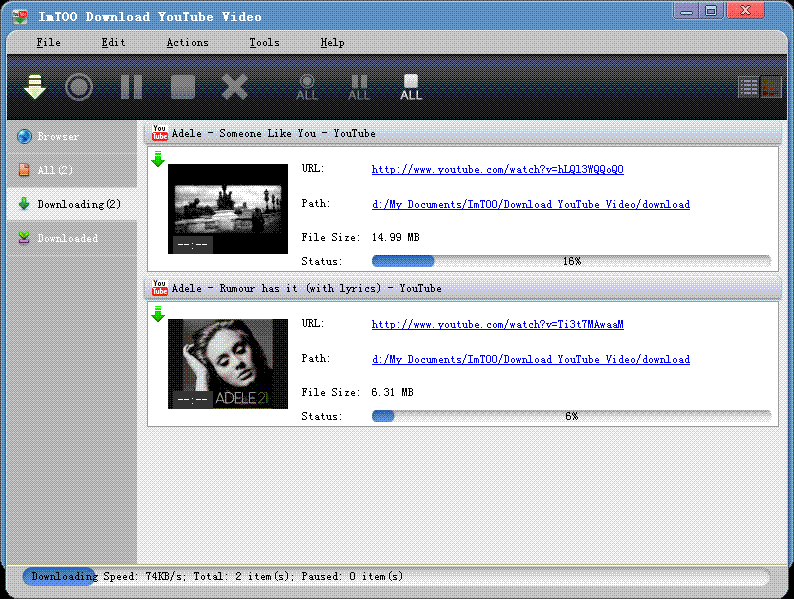Select the 'Adele - Rumour has it' task header
Viewport: 794px width, 599px height.
(x=463, y=289)
